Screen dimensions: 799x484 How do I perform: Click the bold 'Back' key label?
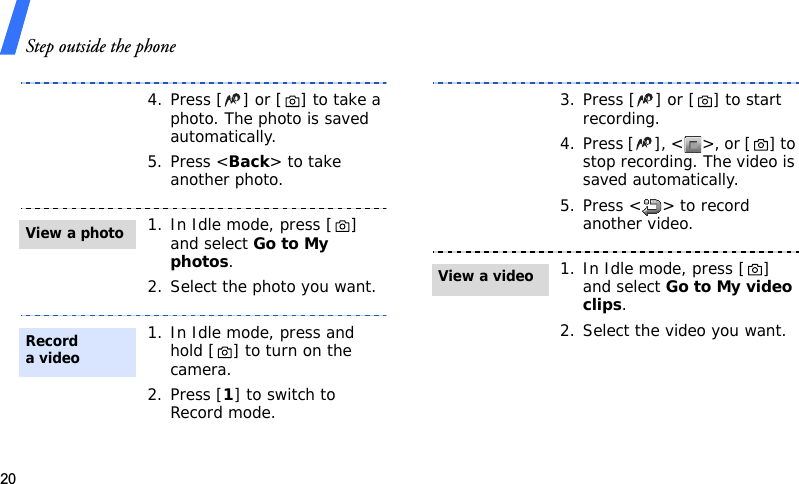[248, 162]
